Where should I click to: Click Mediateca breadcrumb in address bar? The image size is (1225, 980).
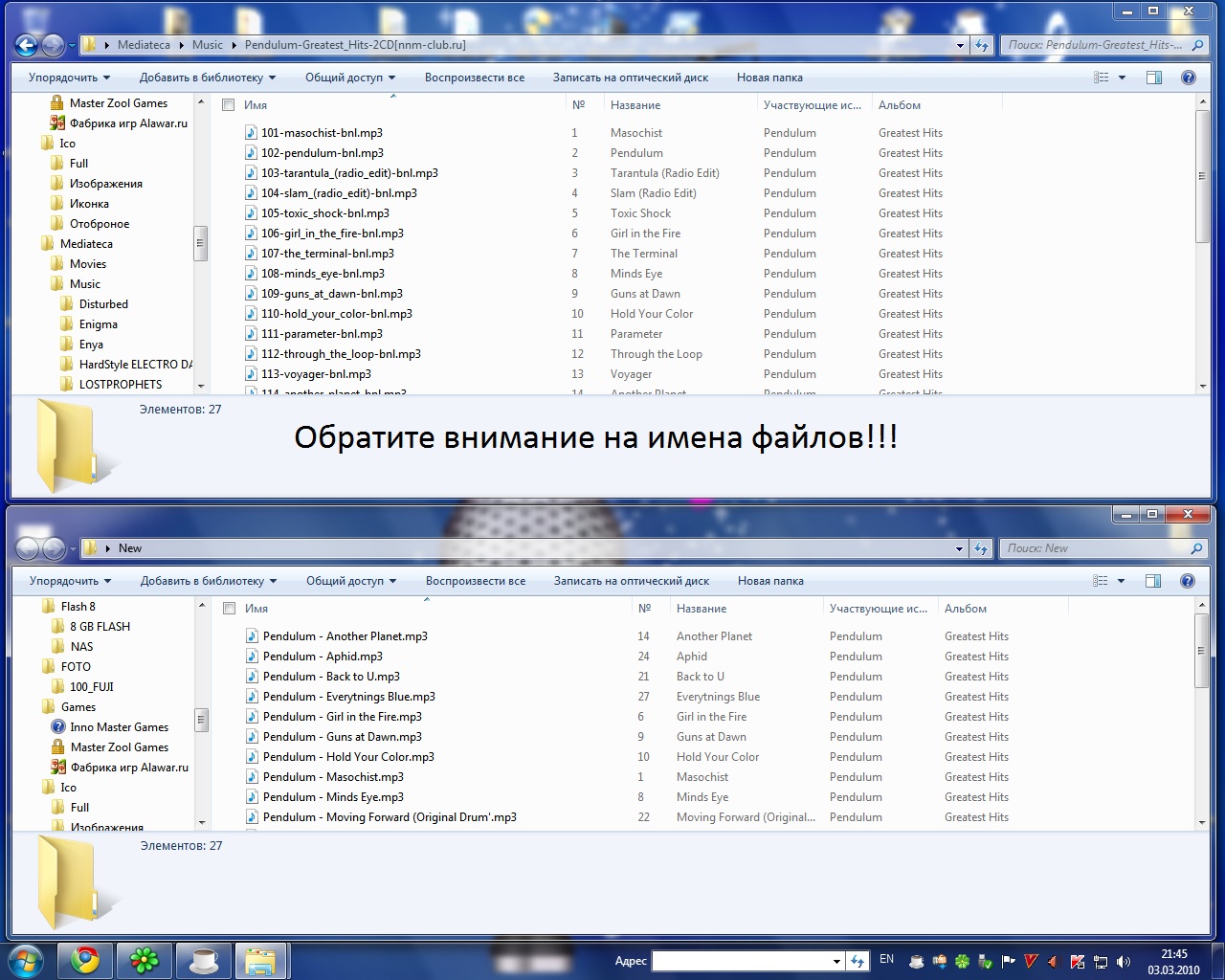[x=144, y=45]
